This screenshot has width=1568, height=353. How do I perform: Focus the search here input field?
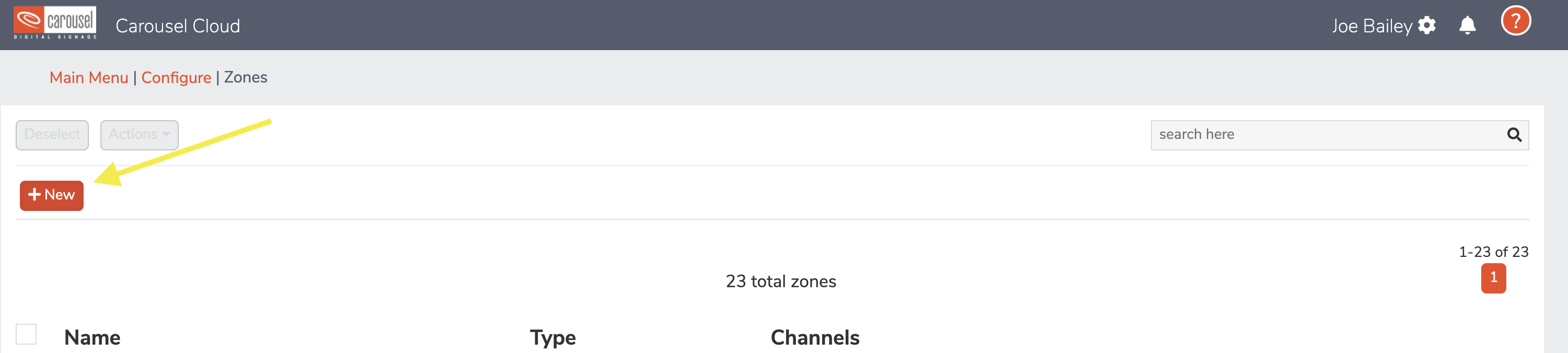pyautogui.click(x=1327, y=135)
